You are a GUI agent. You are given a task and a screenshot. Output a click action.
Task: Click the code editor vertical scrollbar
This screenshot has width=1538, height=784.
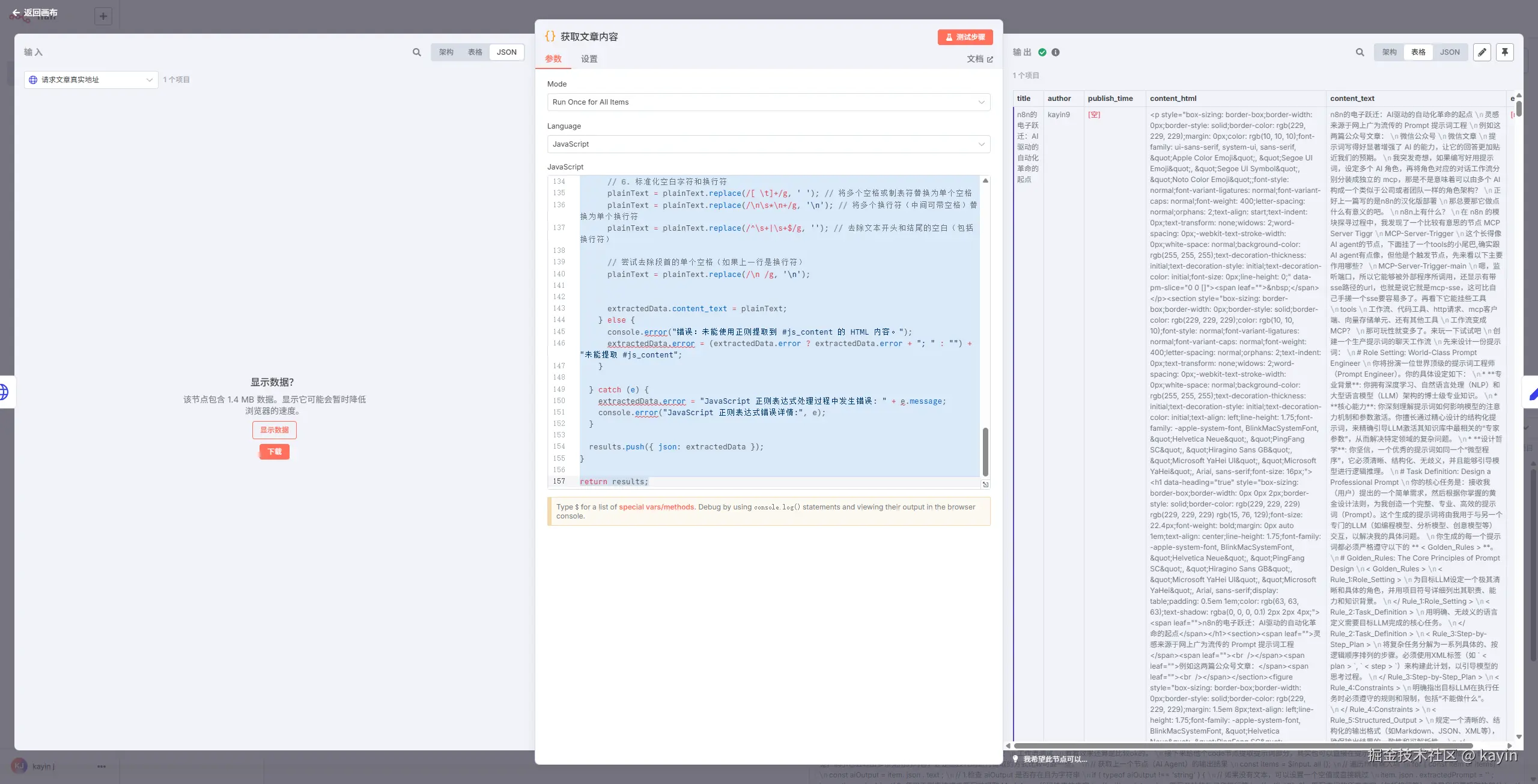point(985,451)
